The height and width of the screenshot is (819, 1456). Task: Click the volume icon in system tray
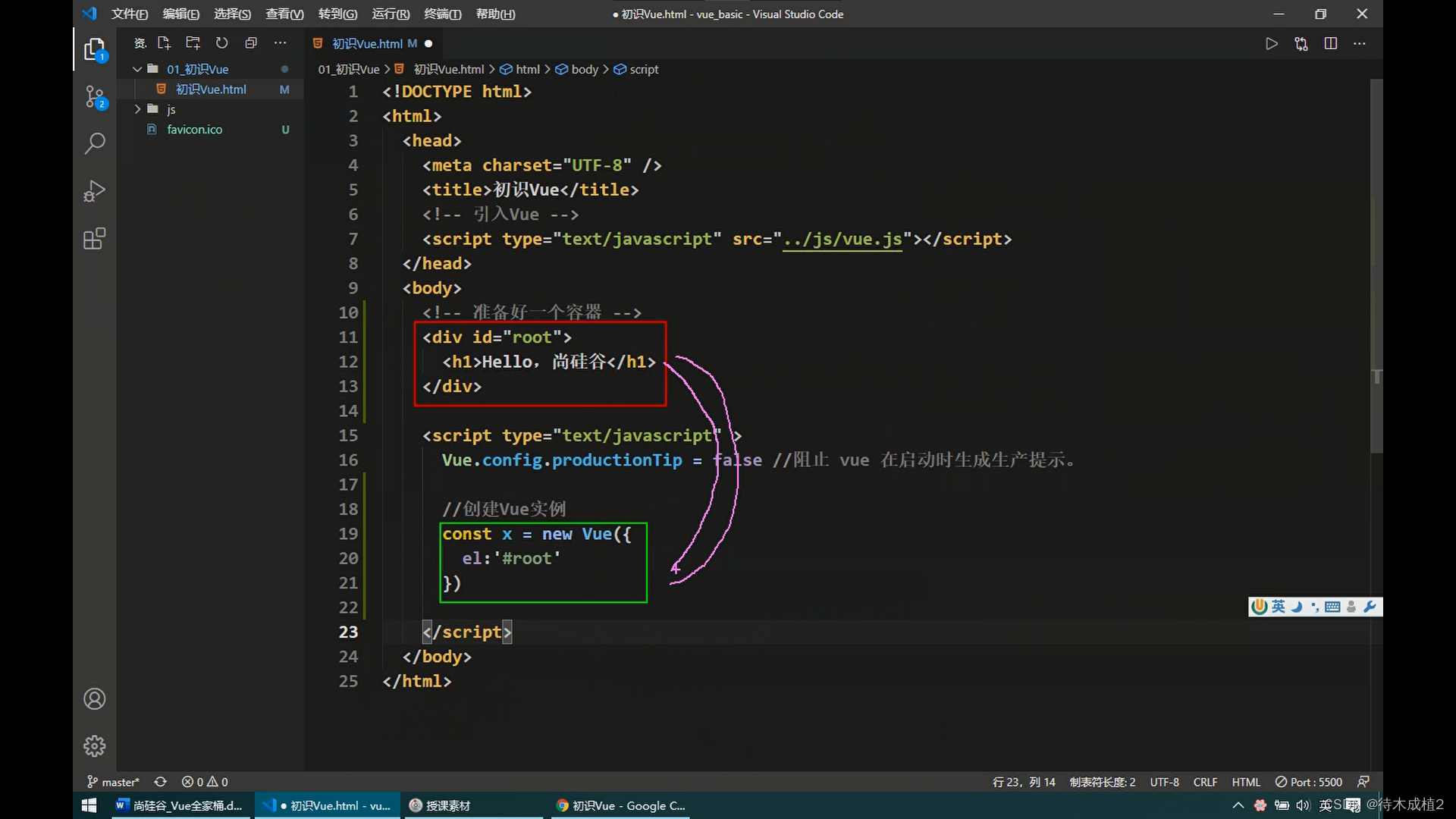point(1303,805)
